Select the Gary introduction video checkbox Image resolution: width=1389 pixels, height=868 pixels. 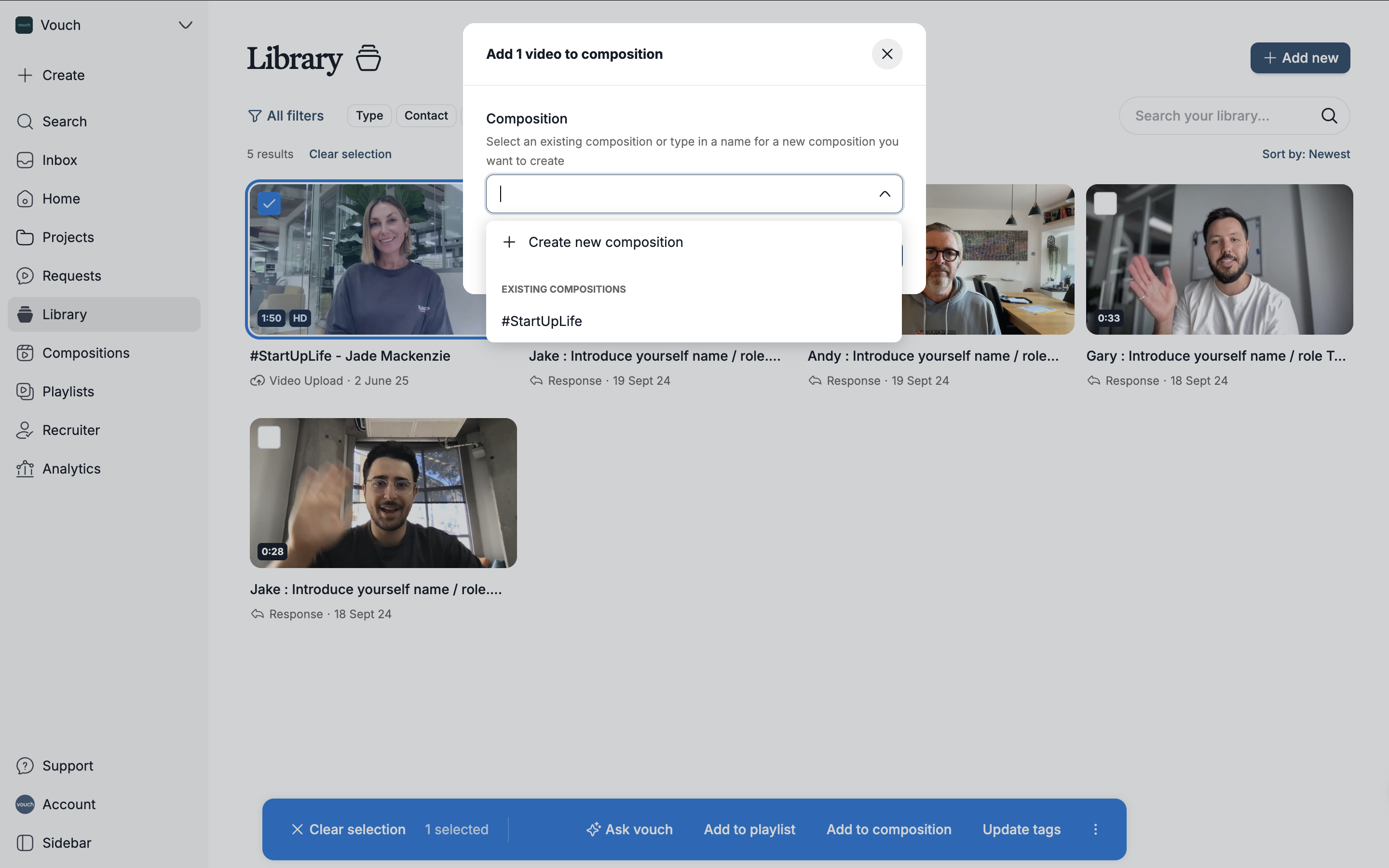[x=1105, y=203]
